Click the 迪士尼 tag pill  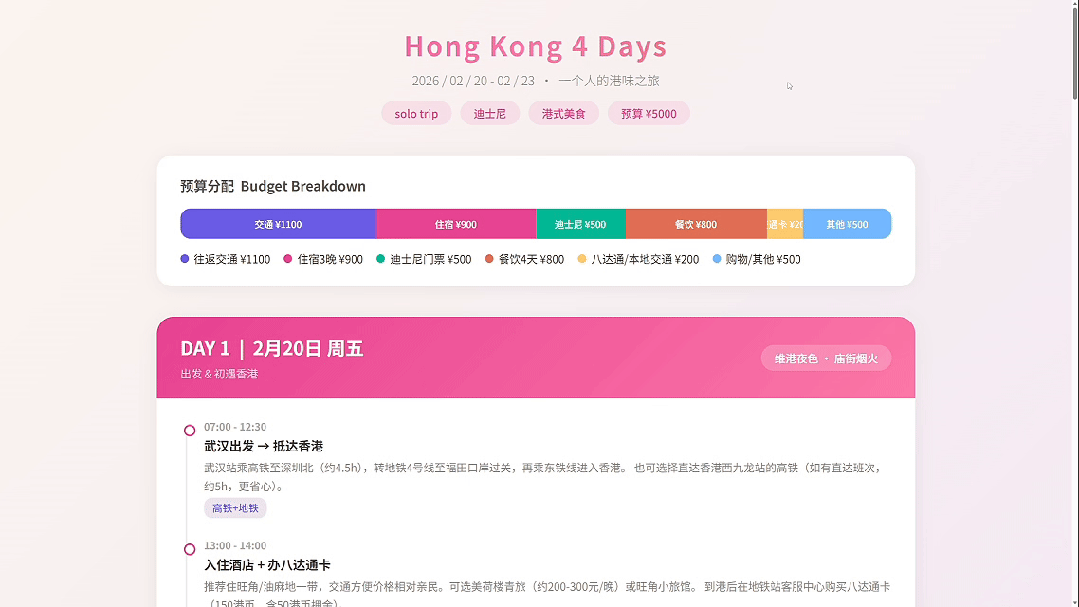(x=490, y=113)
